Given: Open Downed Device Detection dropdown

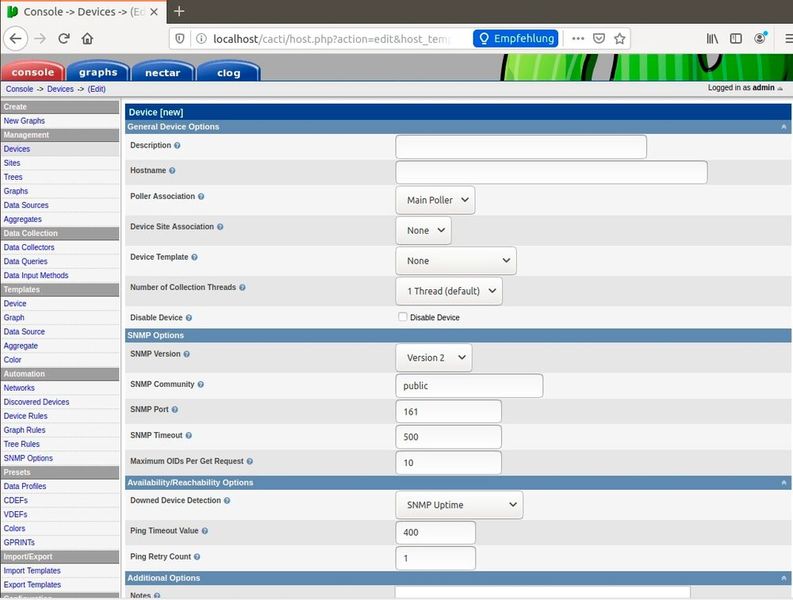Looking at the screenshot, I should 459,505.
